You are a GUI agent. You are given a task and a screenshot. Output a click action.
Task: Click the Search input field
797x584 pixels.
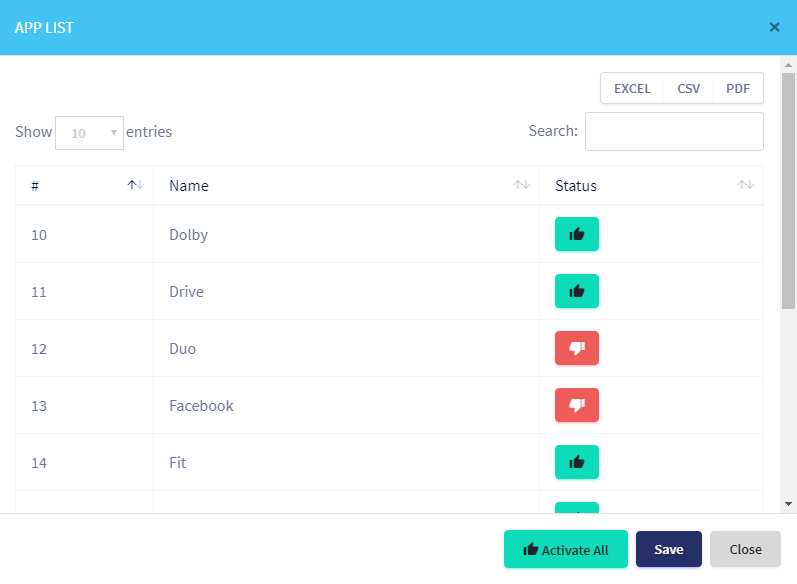674,131
